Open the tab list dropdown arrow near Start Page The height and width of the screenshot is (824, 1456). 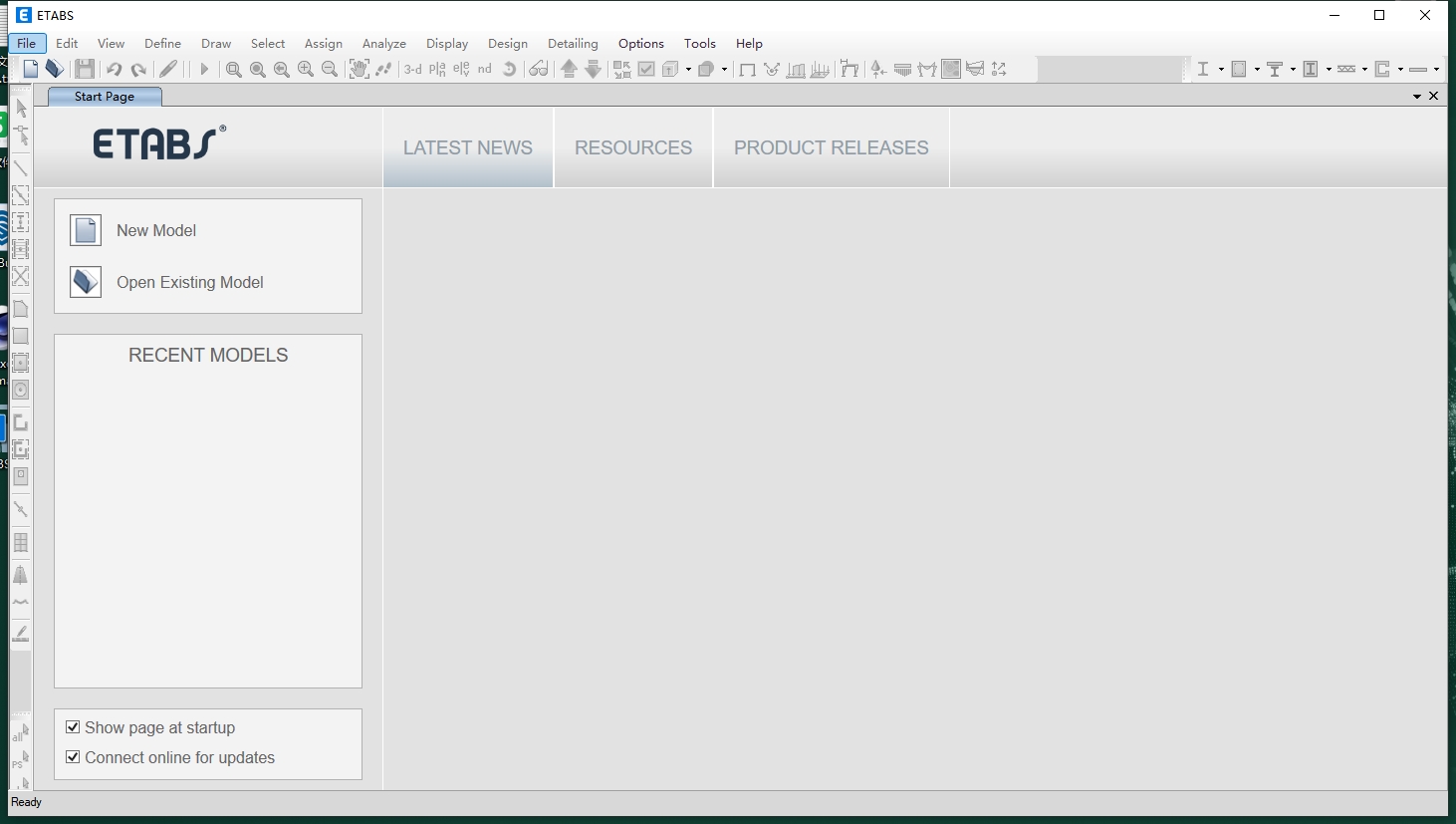coord(1417,97)
